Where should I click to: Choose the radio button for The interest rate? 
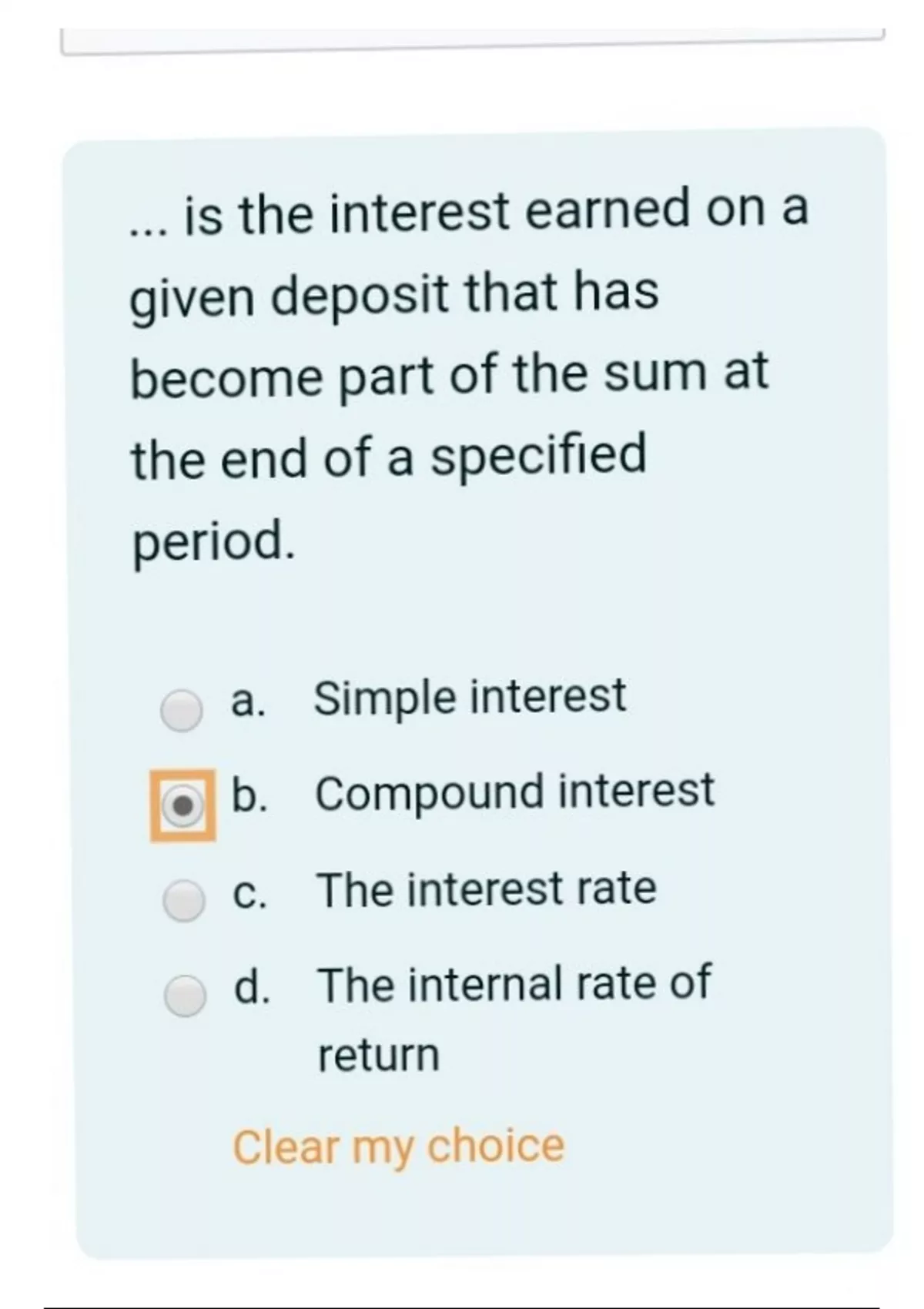(184, 899)
